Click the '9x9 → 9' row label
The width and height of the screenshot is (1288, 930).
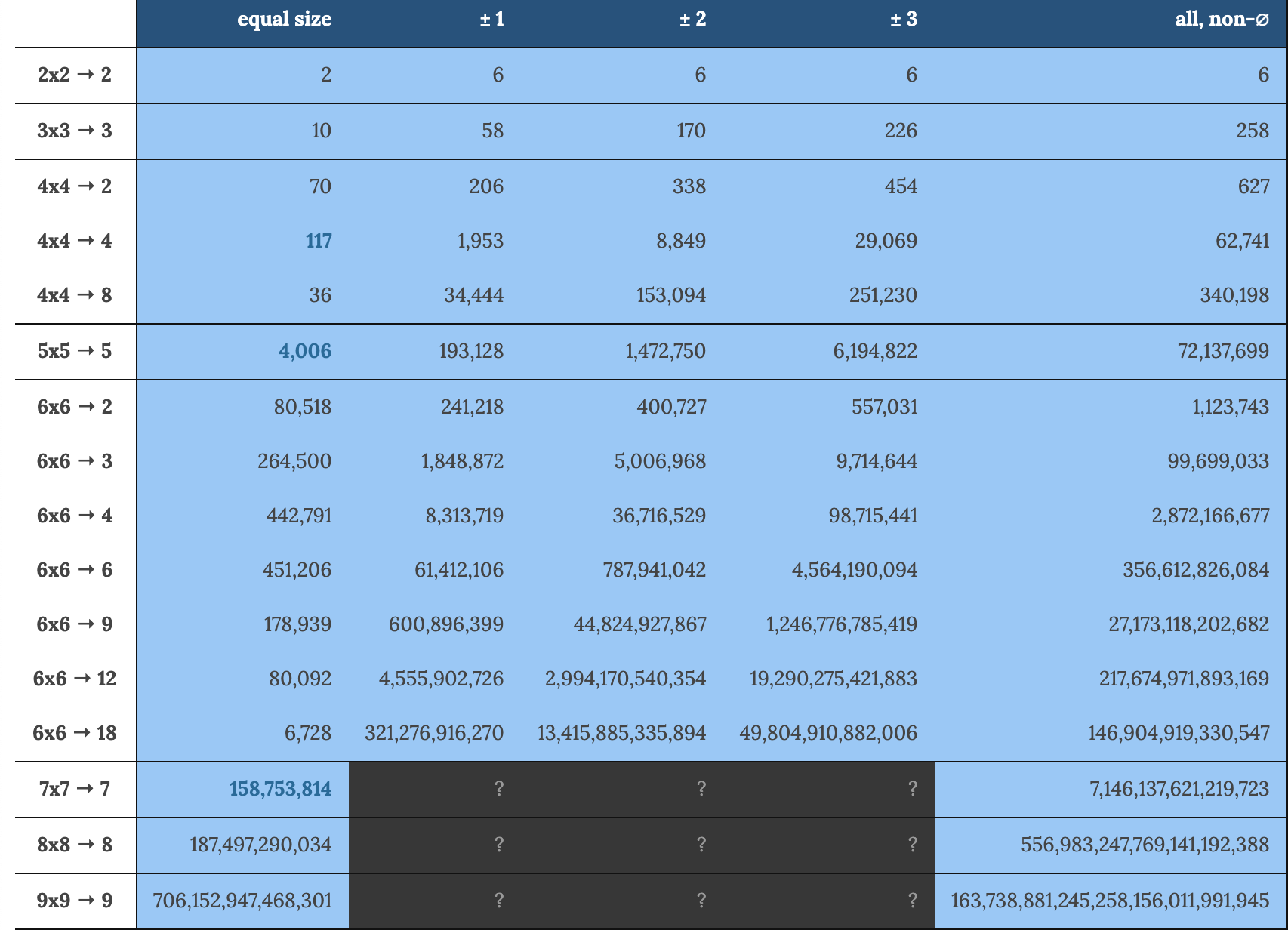coord(75,901)
